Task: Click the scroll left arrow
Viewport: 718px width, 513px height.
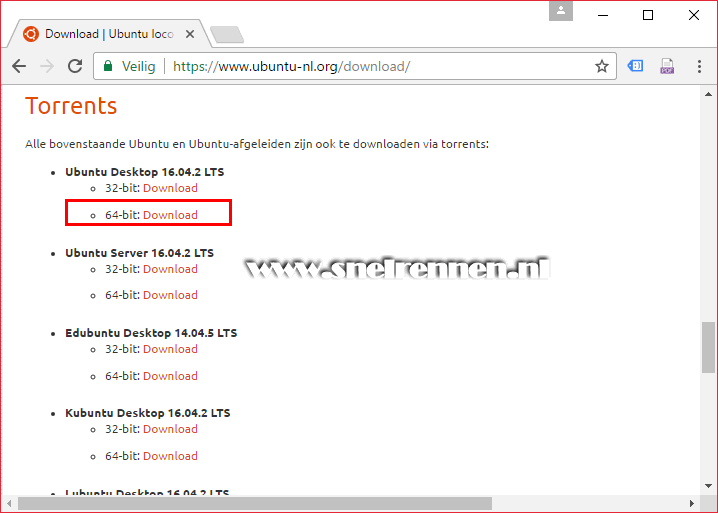Action: (9, 503)
